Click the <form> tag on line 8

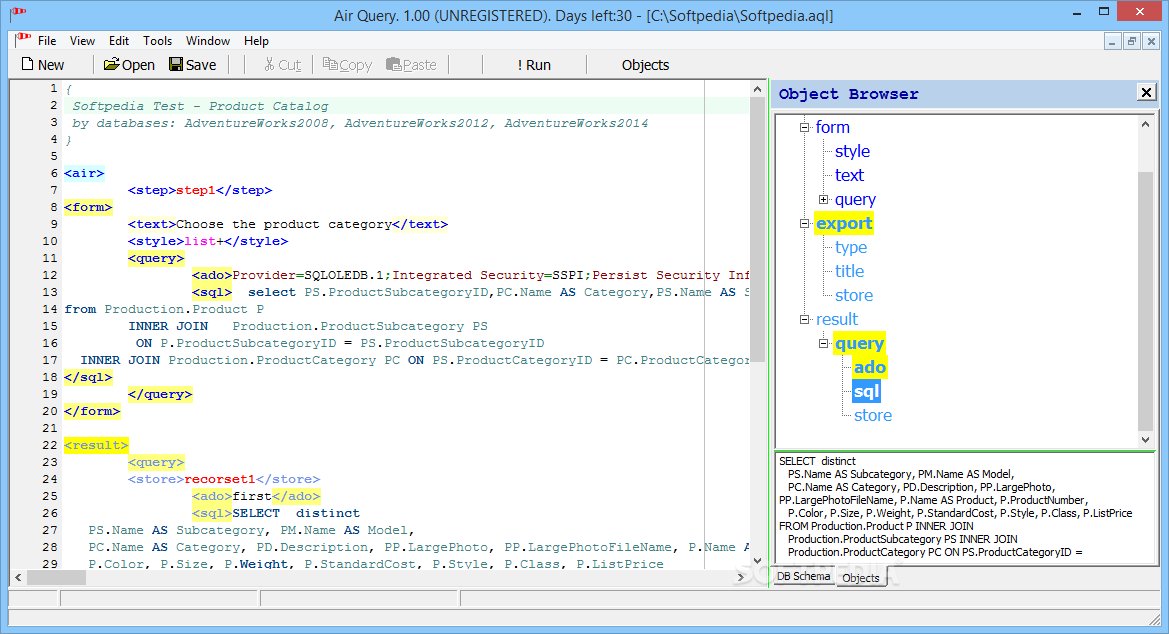pyautogui.click(x=88, y=207)
